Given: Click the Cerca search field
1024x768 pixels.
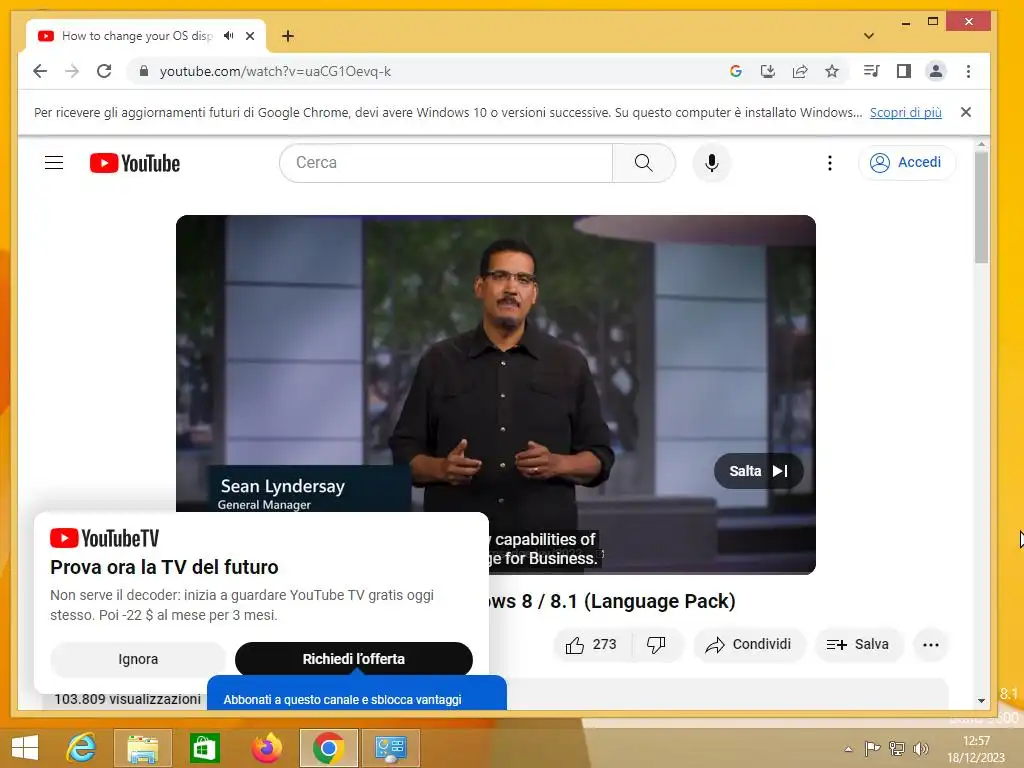Looking at the screenshot, I should click(x=446, y=163).
